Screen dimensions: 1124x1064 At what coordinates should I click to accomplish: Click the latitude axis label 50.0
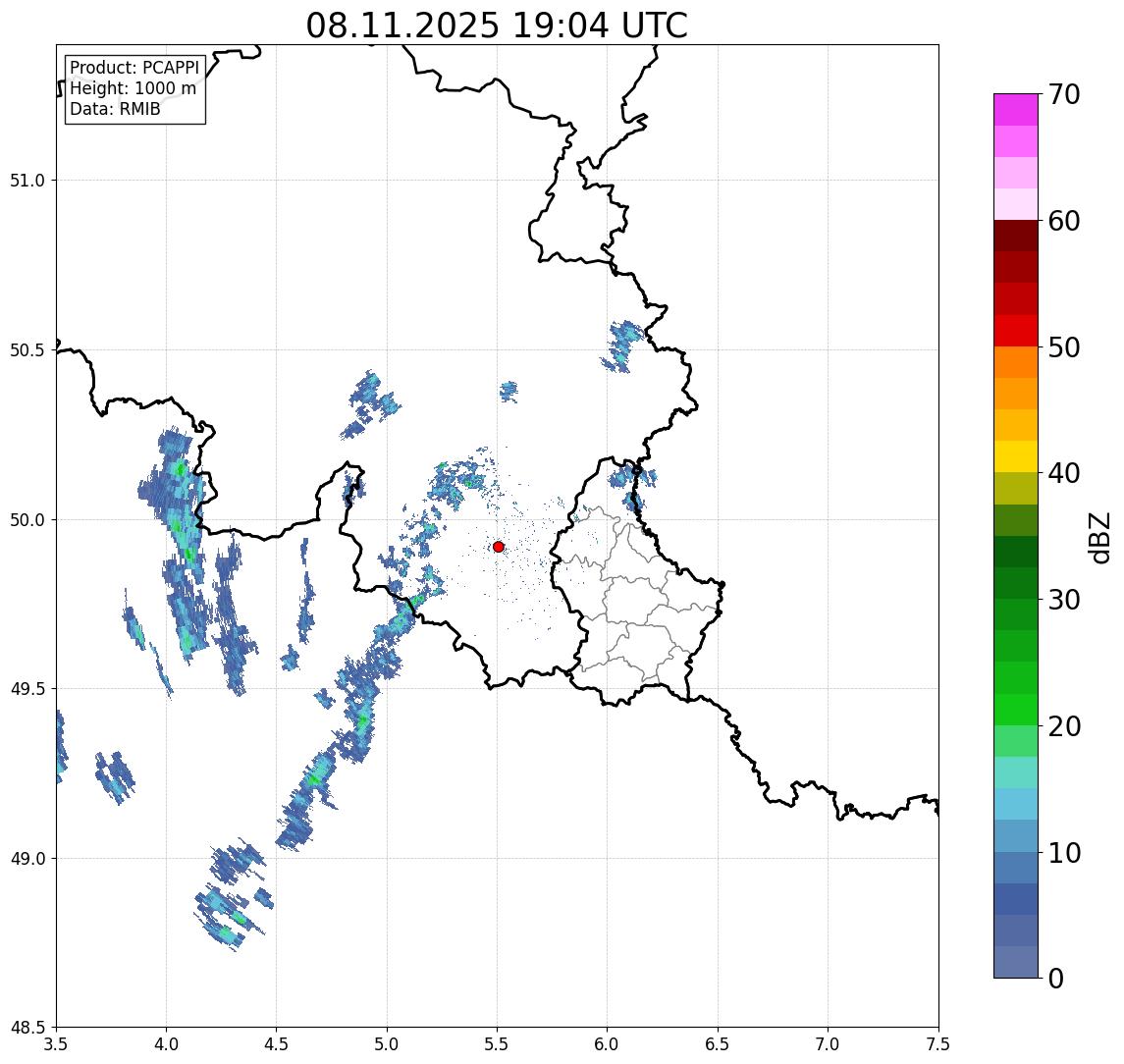[27, 520]
